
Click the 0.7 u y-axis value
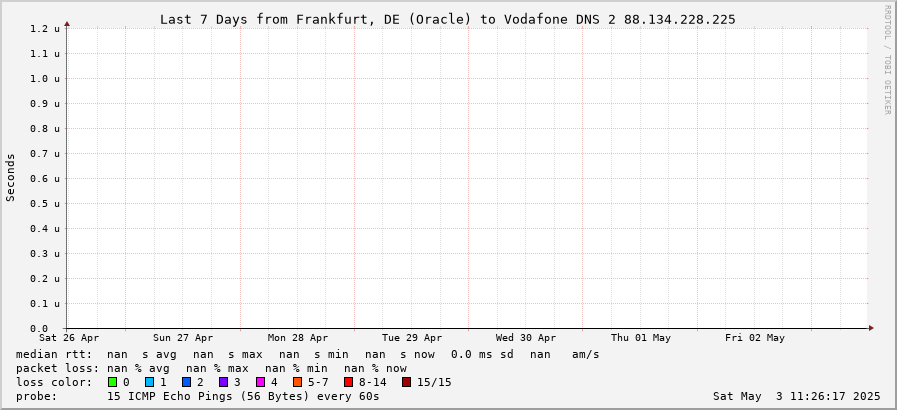45,153
